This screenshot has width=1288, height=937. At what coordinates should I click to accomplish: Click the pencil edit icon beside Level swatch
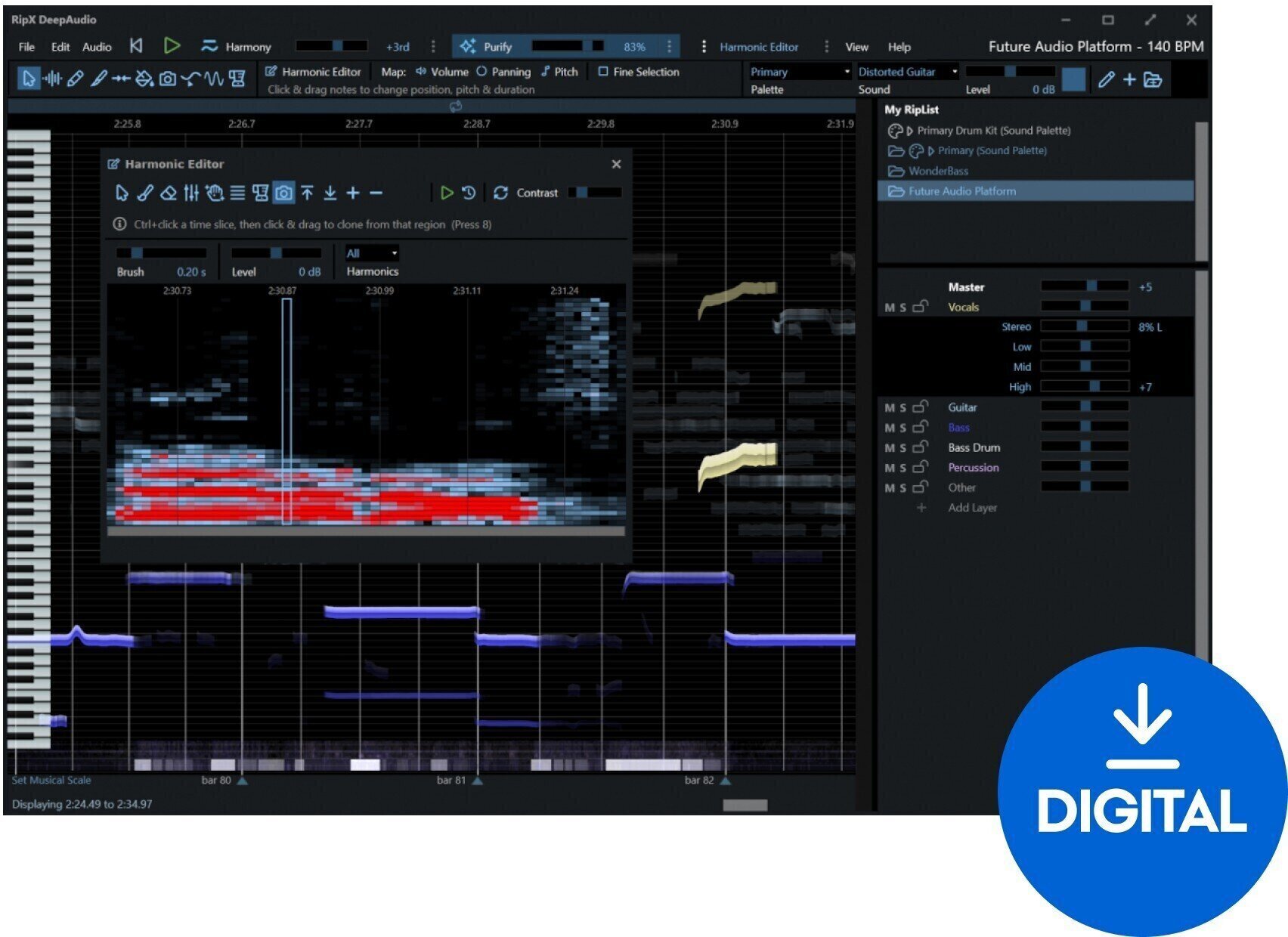point(1106,79)
